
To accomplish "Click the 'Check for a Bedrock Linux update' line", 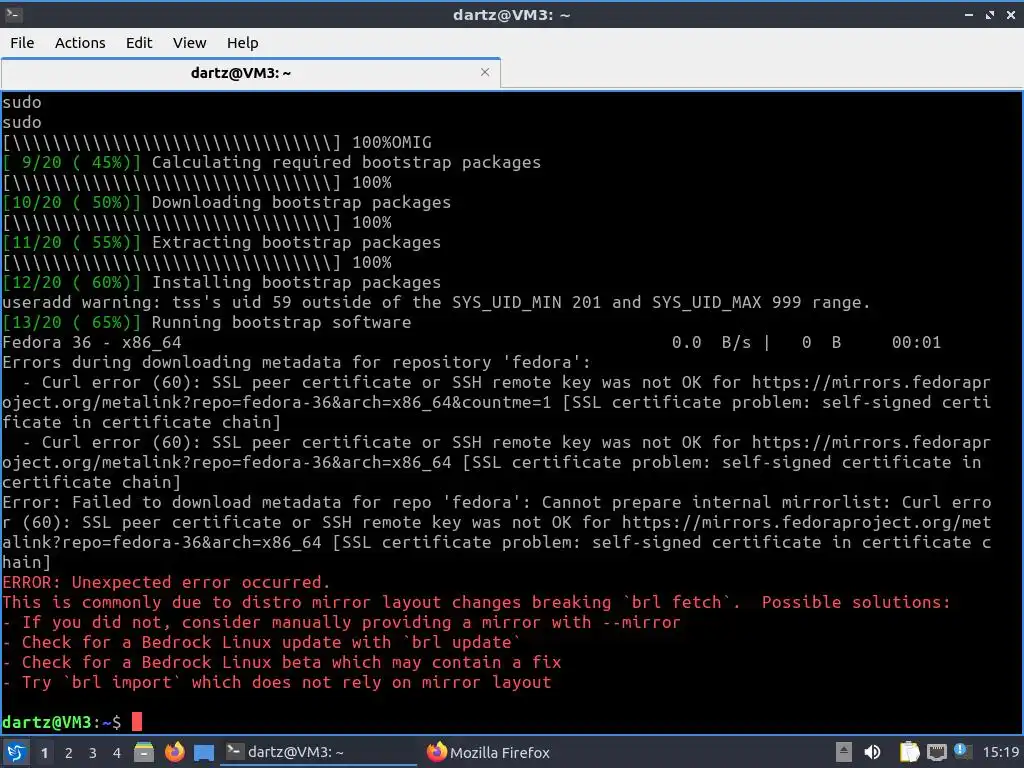I will pos(261,642).
